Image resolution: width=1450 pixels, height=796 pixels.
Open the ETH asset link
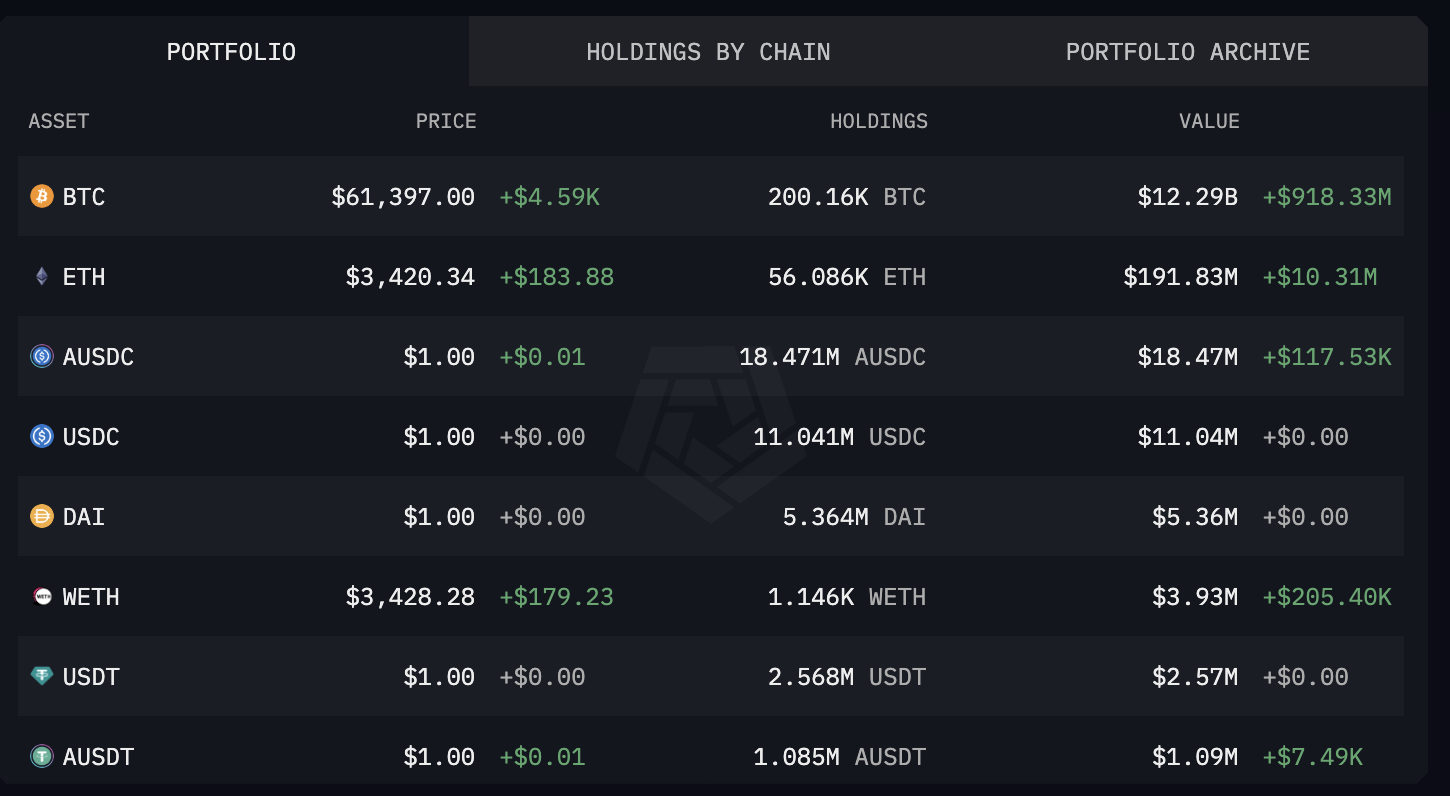point(84,276)
